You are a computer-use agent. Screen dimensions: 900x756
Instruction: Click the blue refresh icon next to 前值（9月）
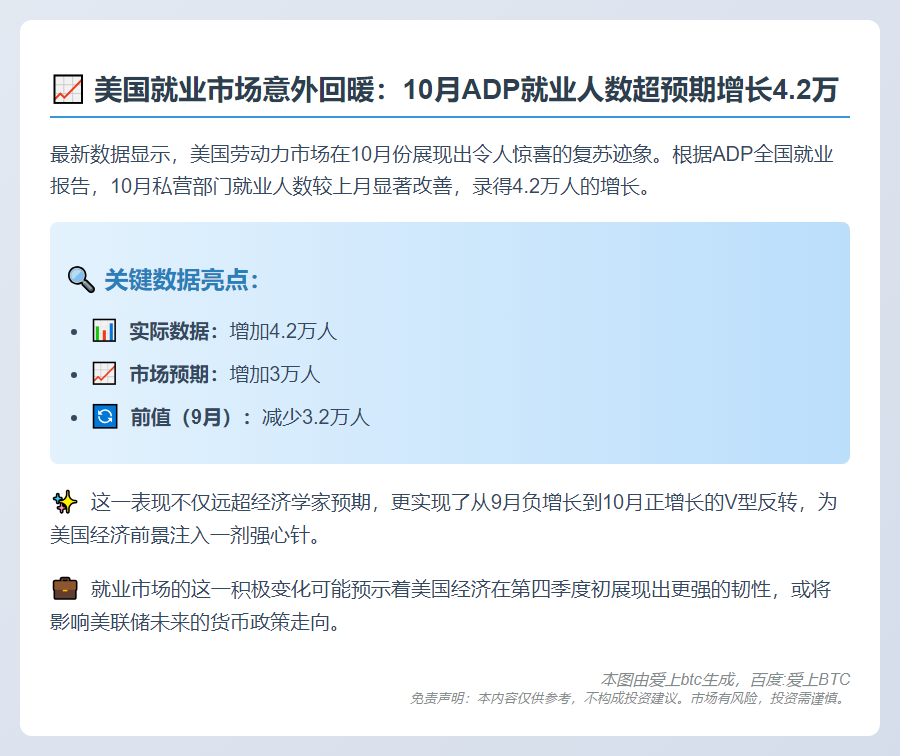[105, 418]
